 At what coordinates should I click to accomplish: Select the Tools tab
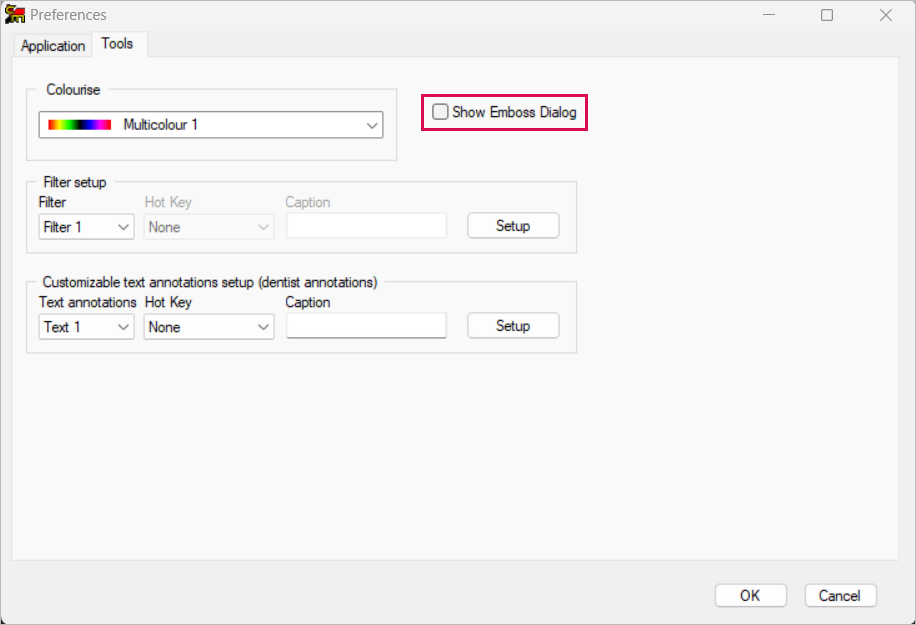118,45
